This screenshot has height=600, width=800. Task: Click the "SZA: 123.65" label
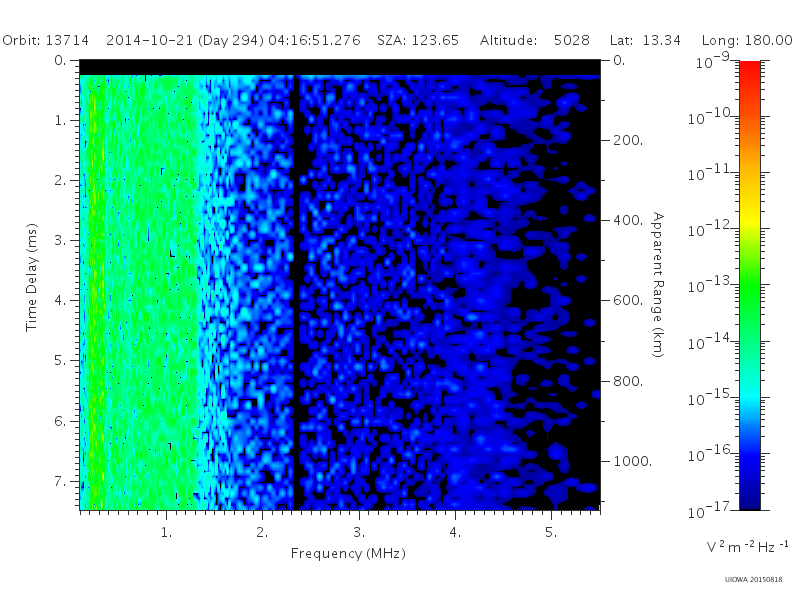tap(418, 40)
